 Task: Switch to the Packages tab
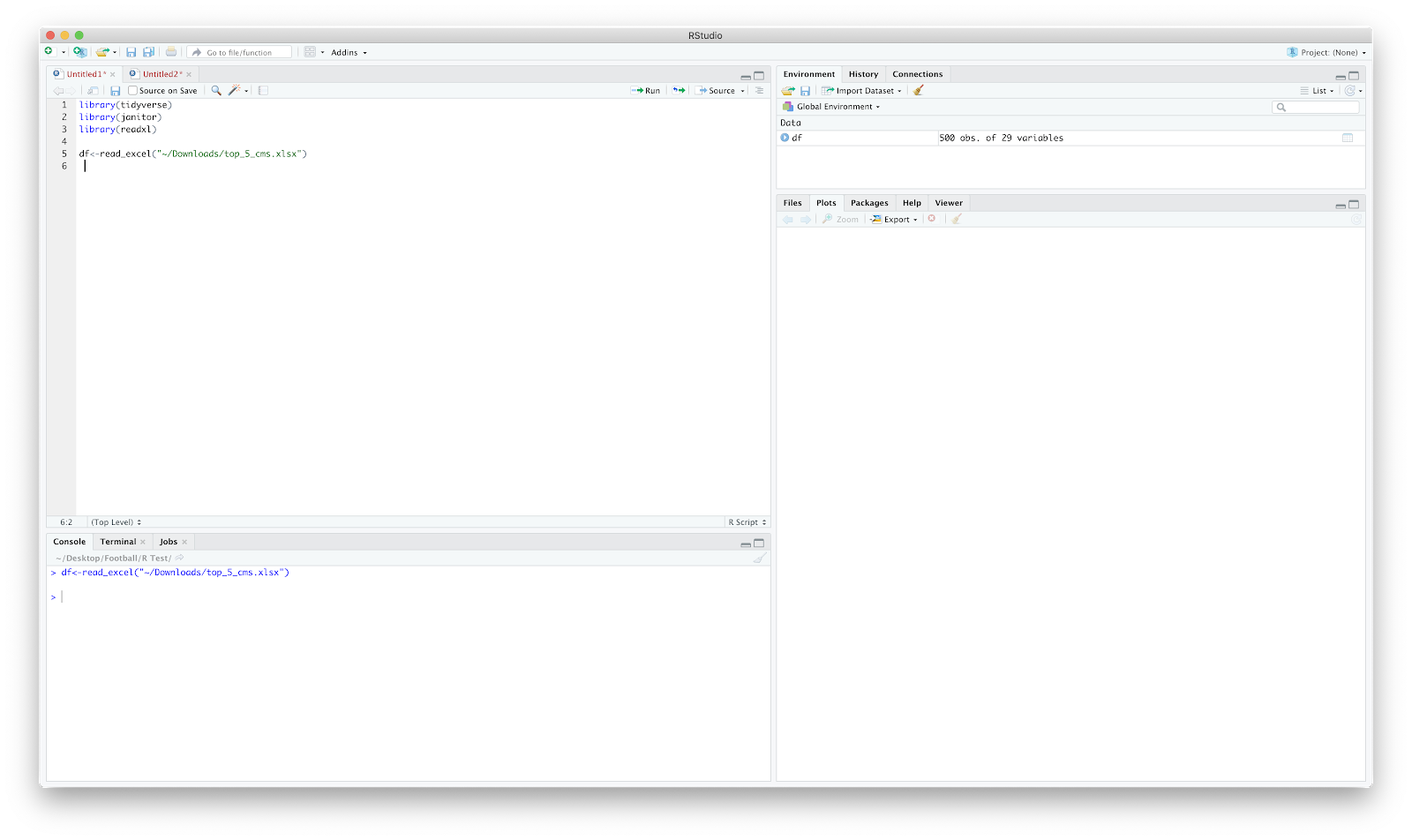tap(869, 203)
